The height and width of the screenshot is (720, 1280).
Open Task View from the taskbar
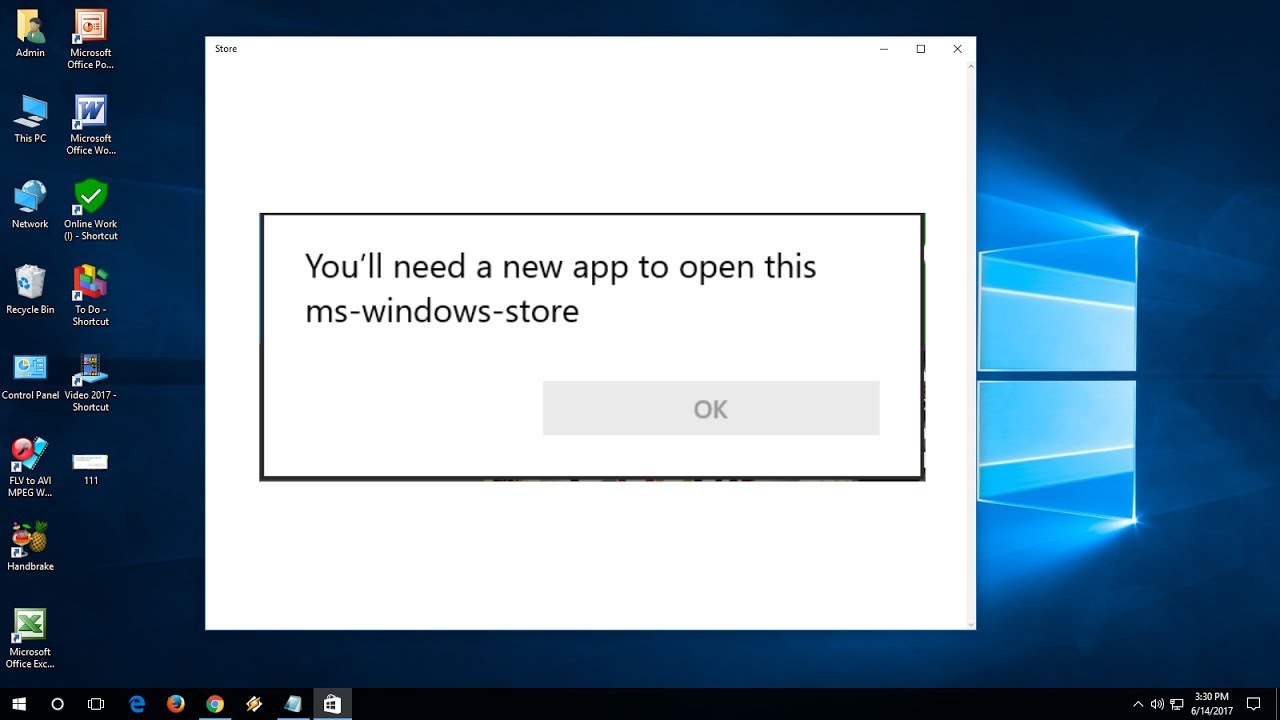pos(95,703)
